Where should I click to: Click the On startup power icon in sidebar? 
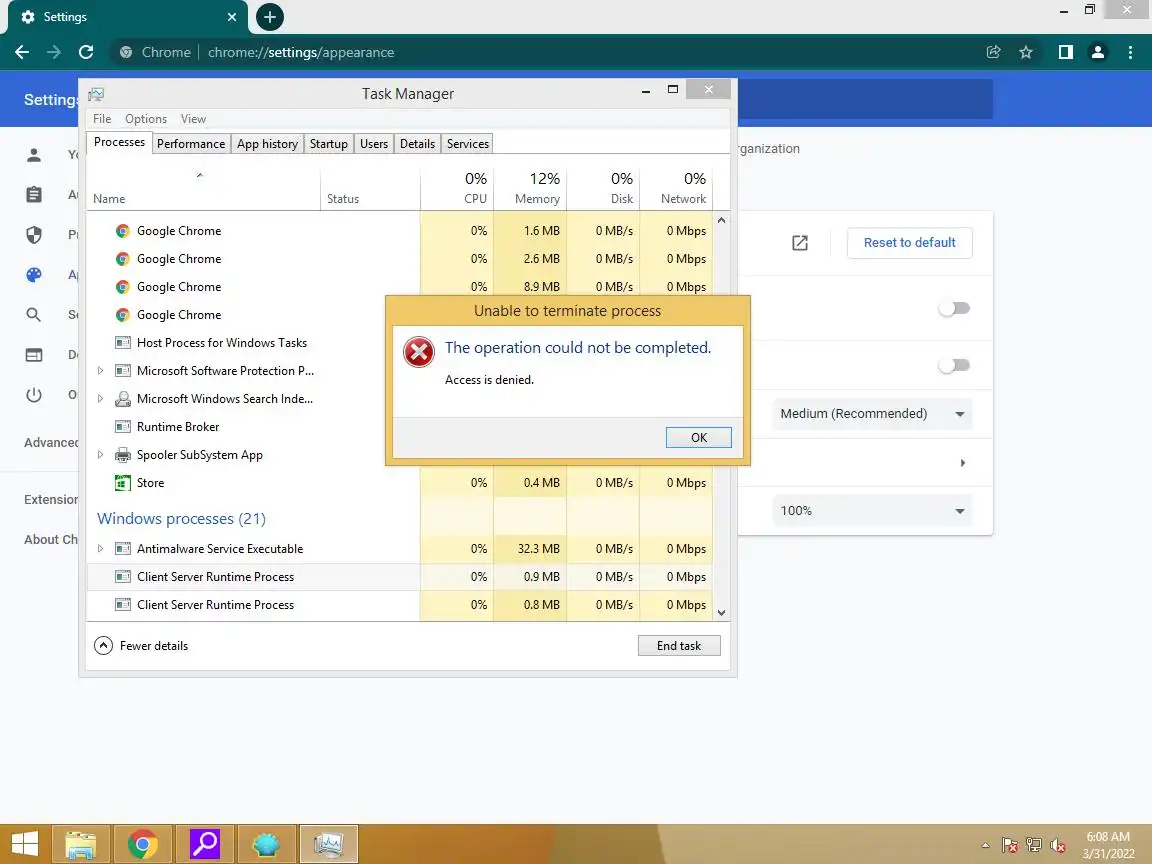(x=34, y=395)
